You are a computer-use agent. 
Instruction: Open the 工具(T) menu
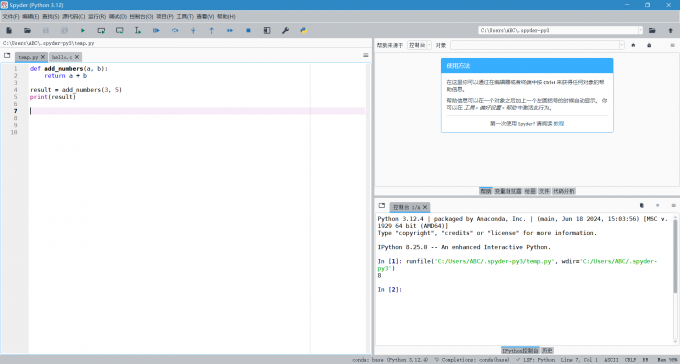point(185,16)
